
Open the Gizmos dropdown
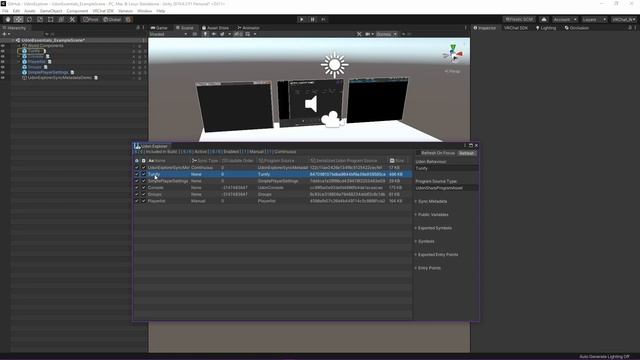[x=387, y=34]
